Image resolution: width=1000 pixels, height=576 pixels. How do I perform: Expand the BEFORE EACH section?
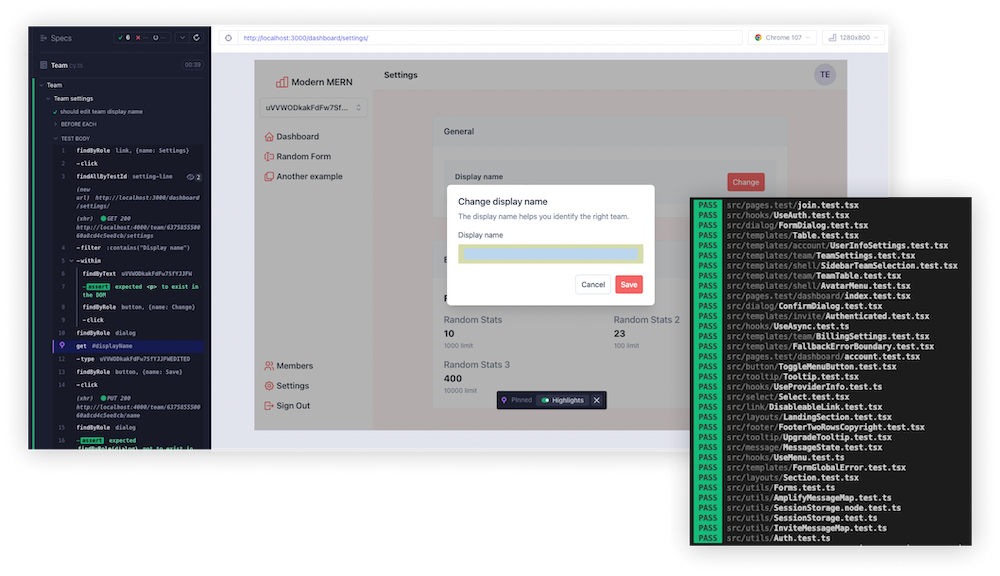tap(78, 124)
